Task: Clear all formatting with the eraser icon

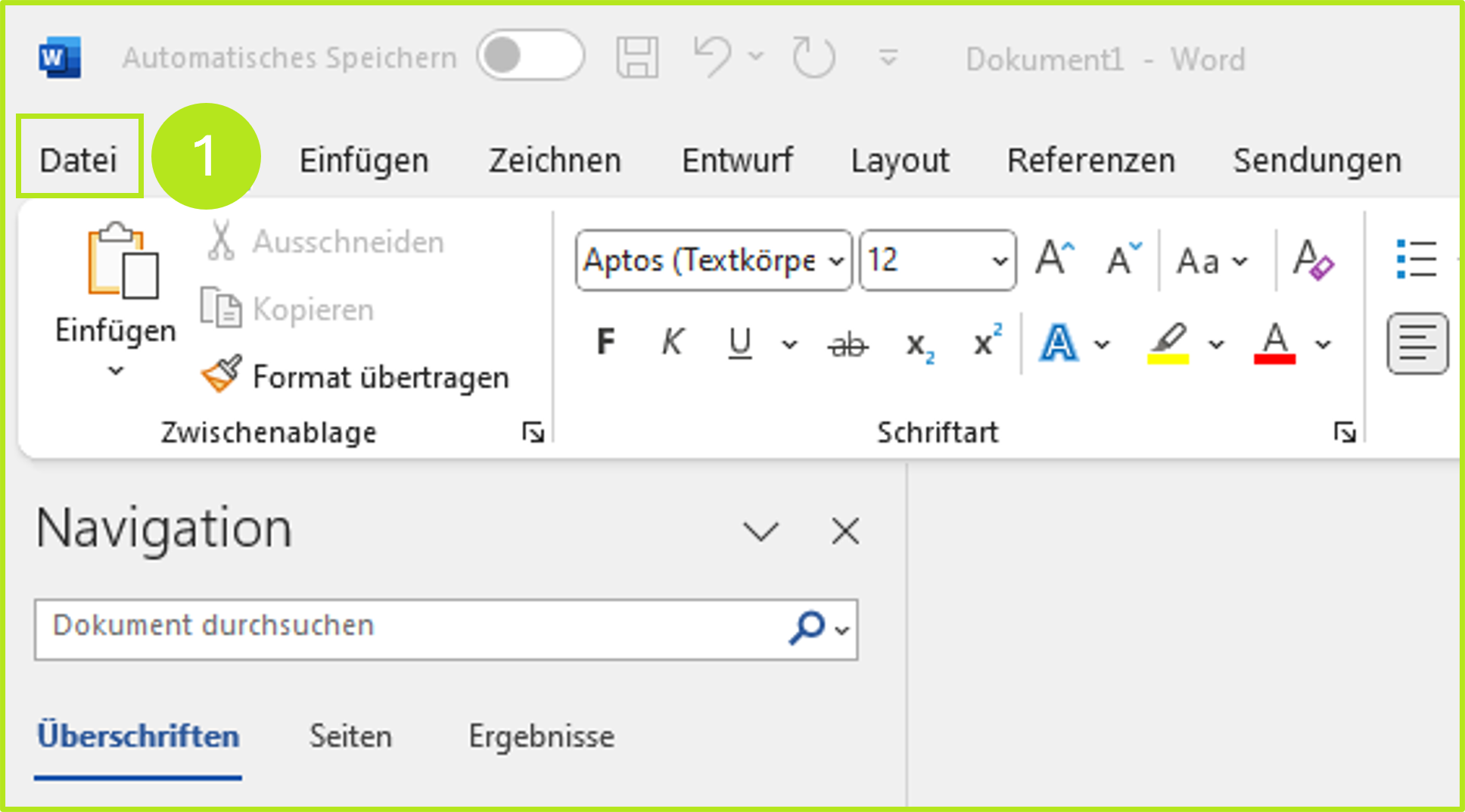Action: pyautogui.click(x=1314, y=261)
